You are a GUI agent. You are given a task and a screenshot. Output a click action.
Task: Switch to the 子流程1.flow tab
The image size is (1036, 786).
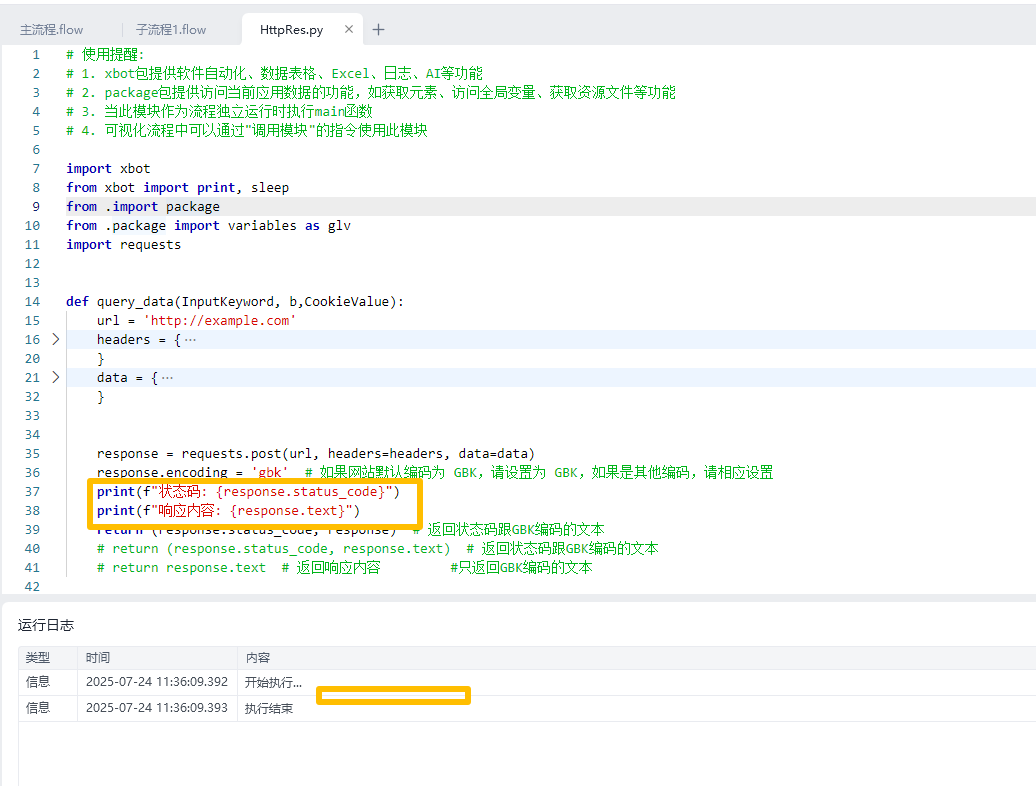[171, 30]
